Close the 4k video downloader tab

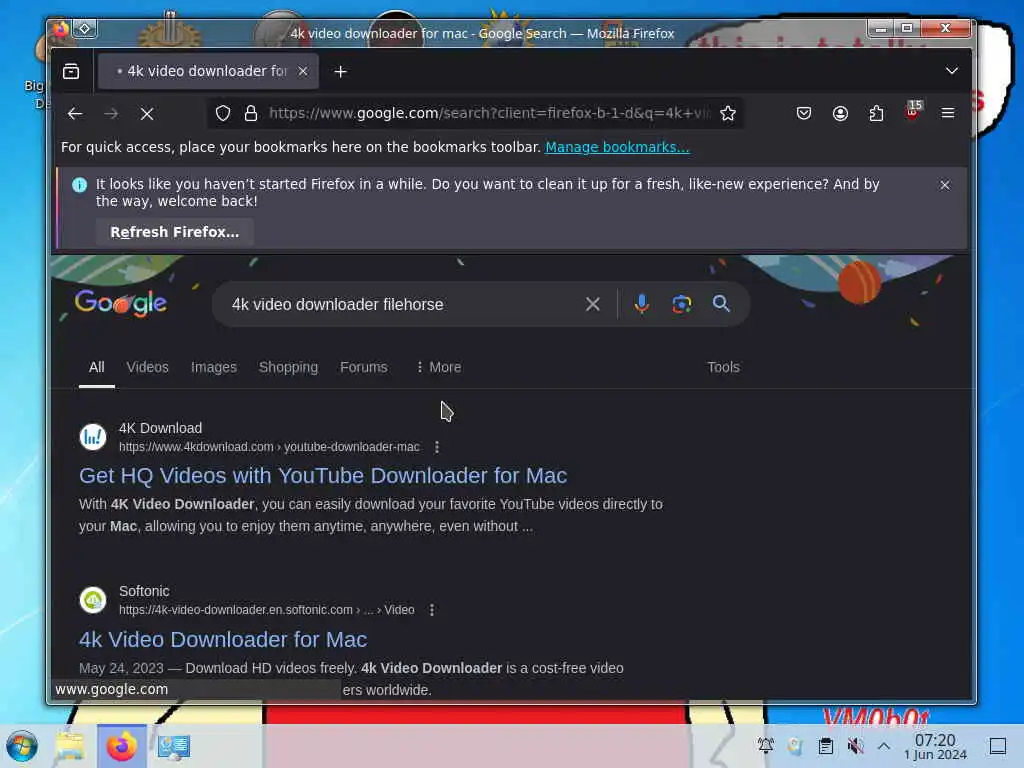tap(302, 71)
